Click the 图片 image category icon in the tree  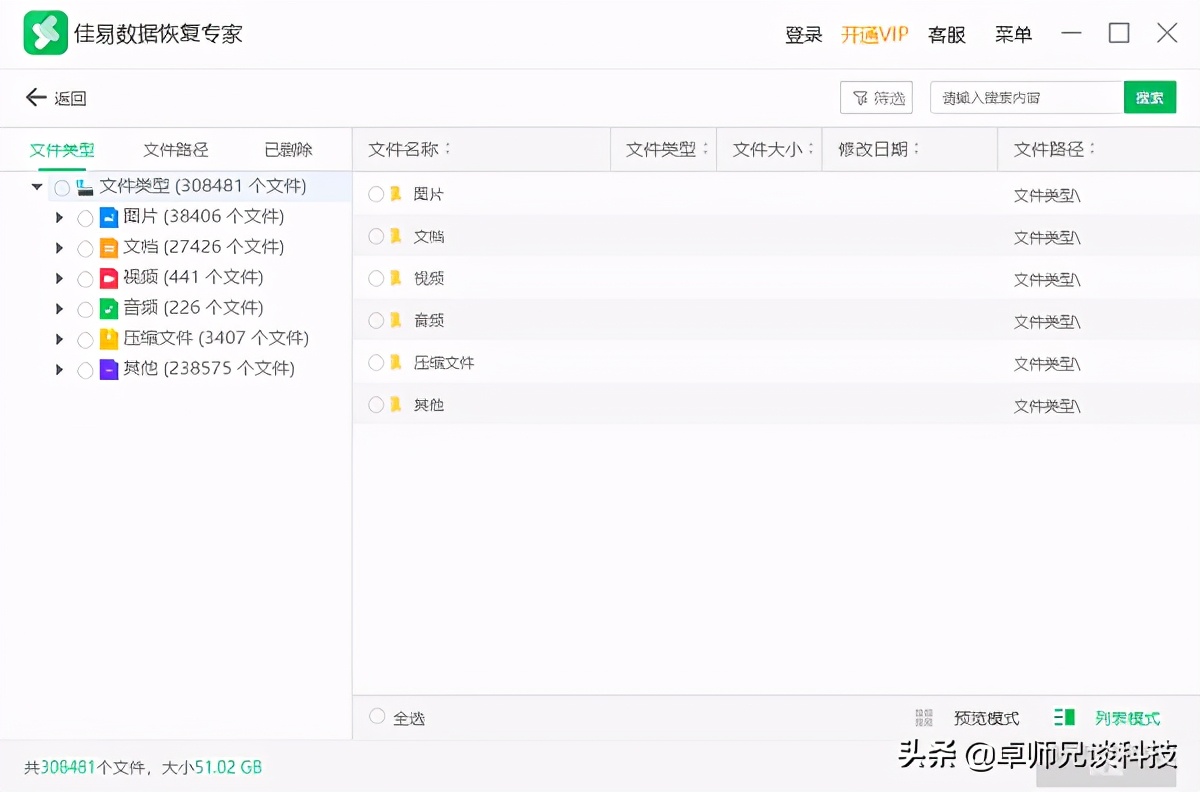111,217
